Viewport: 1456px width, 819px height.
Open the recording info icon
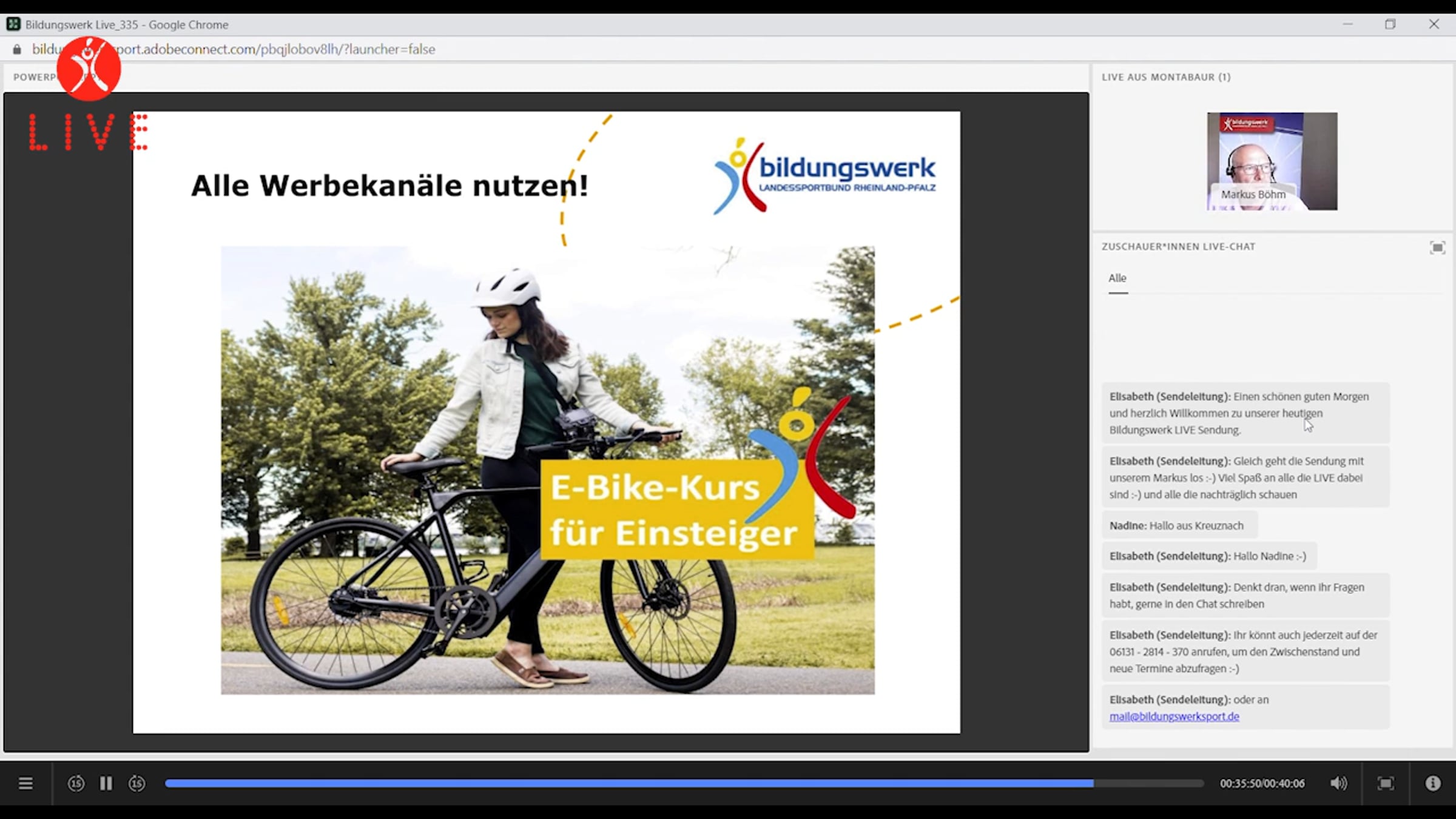coord(1433,783)
